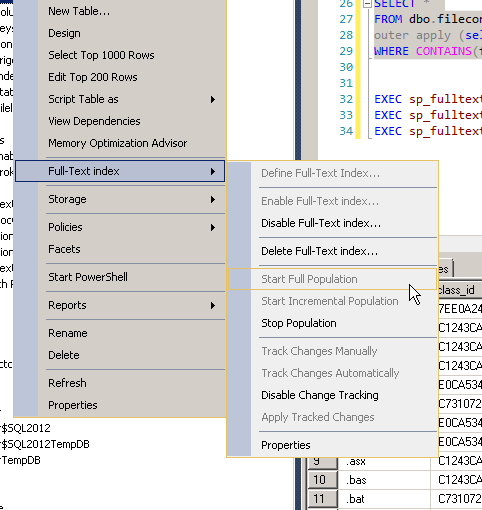Click line 34 EXEC statement in editor
The height and width of the screenshot is (510, 482).
pos(428,131)
